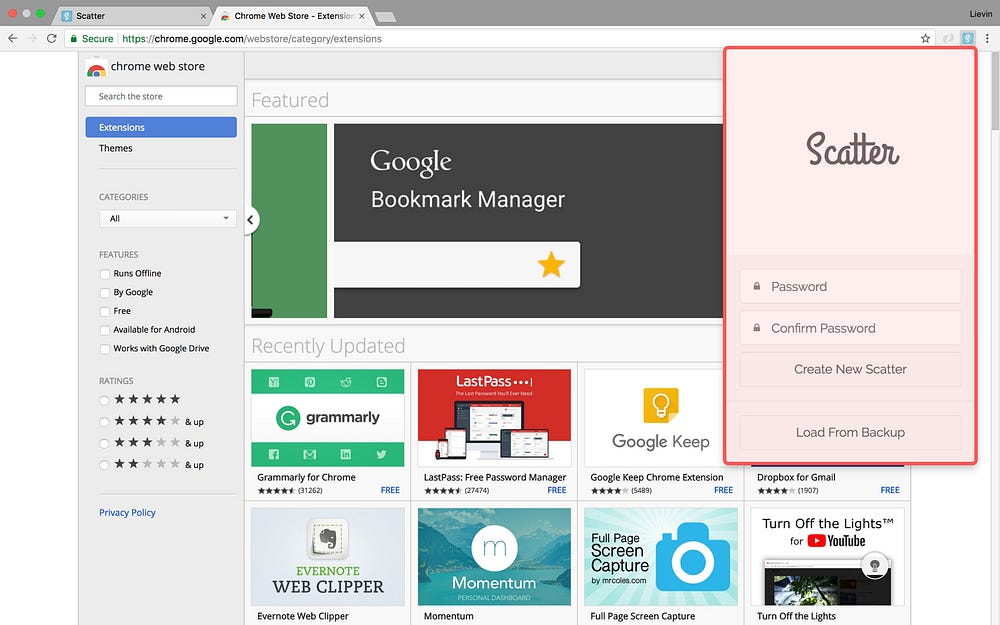The width and height of the screenshot is (1000, 625).
Task: Check Available for Android filter
Action: tap(105, 330)
